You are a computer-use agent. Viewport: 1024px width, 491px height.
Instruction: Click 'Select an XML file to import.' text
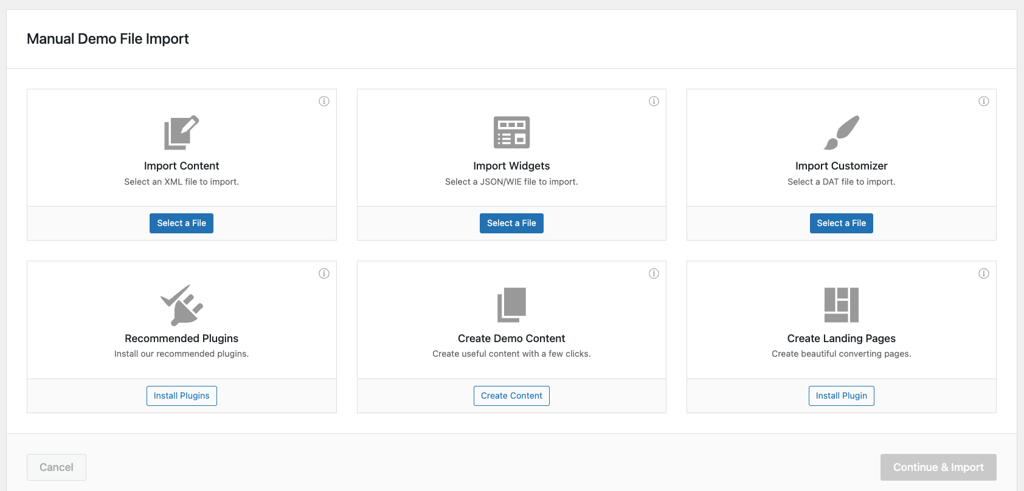coord(182,182)
